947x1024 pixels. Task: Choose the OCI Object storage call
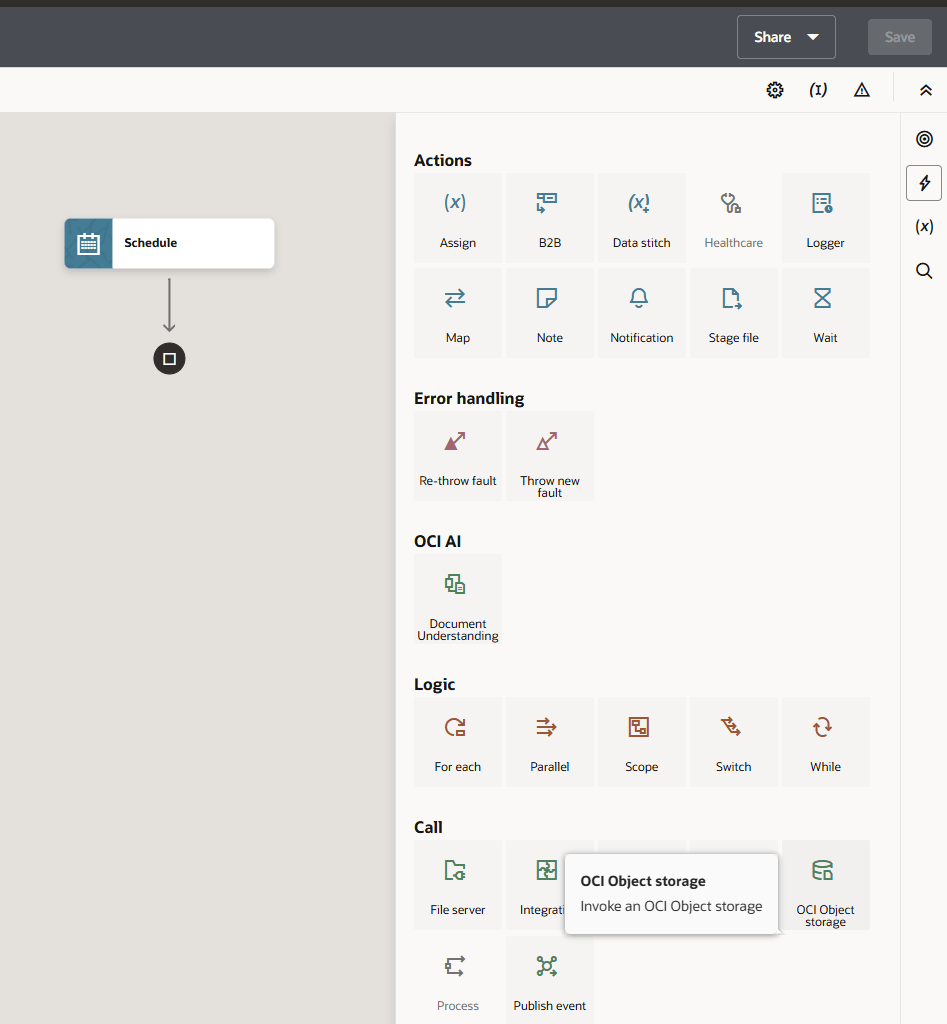(825, 885)
